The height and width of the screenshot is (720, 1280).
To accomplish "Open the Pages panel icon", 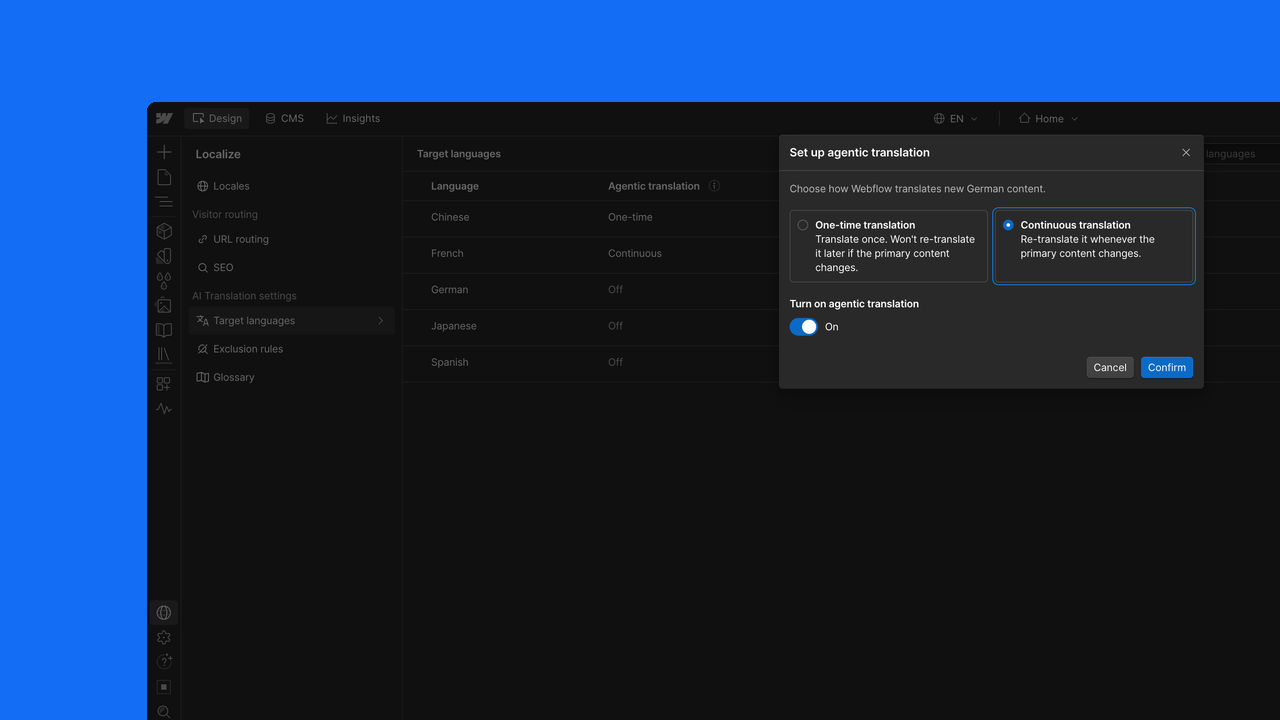I will (x=164, y=177).
